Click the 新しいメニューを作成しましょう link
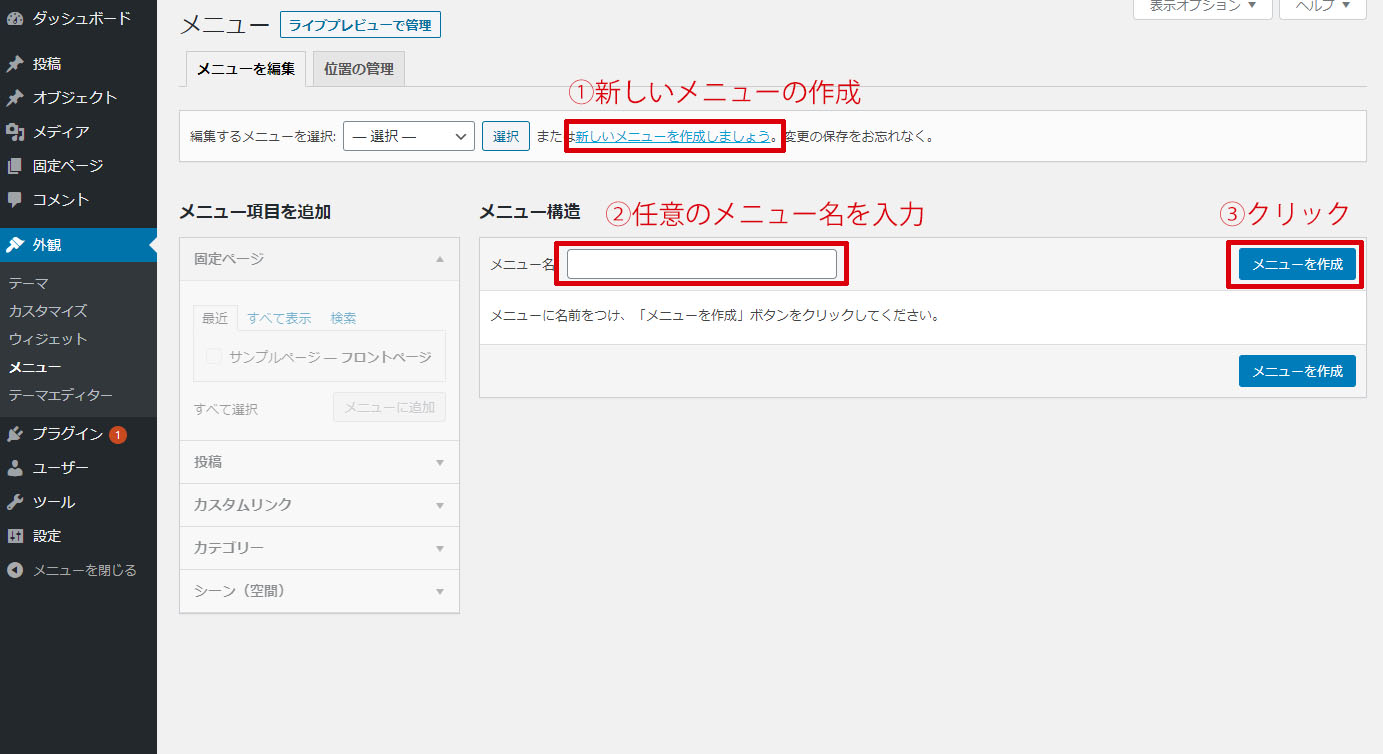The width and height of the screenshot is (1383, 754). click(x=672, y=136)
